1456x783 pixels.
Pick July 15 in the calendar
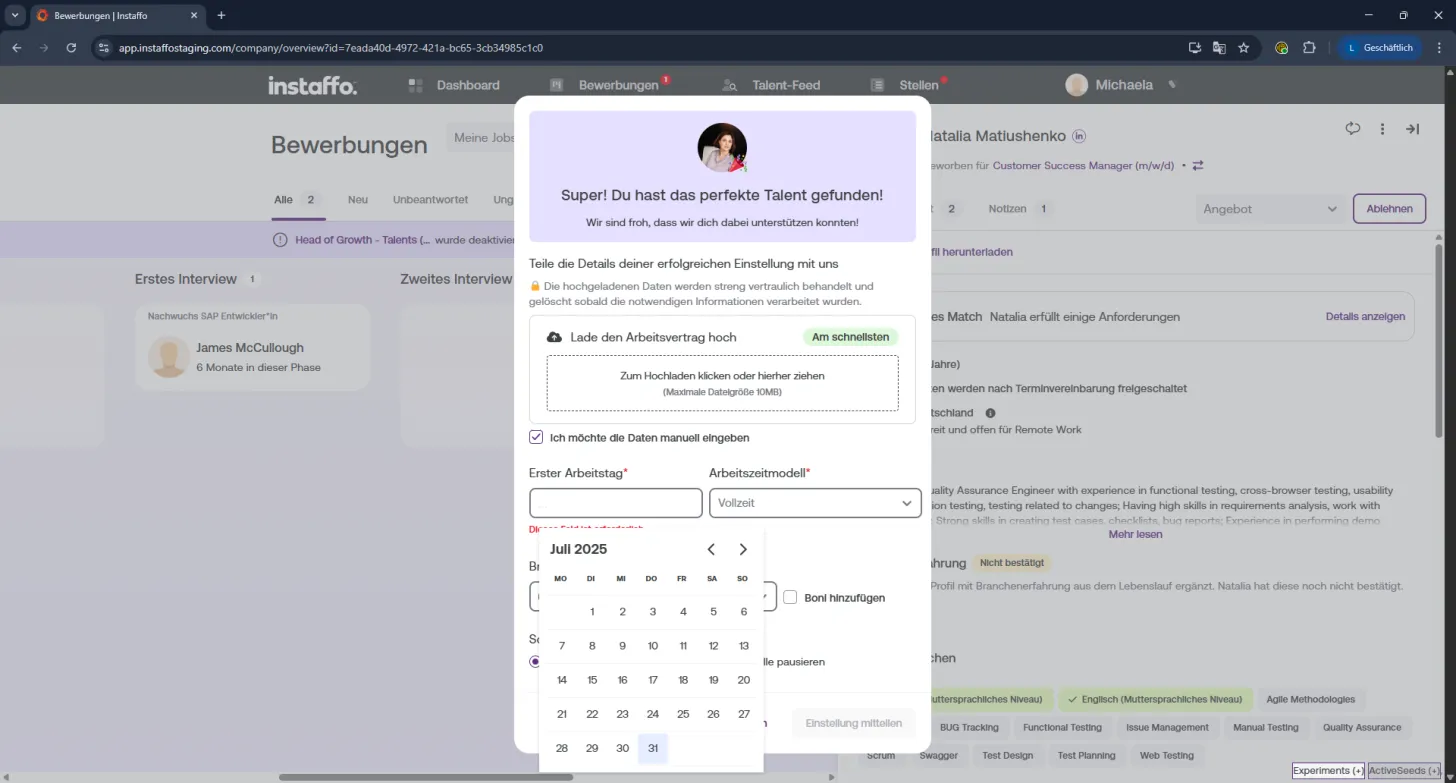pyautogui.click(x=592, y=680)
